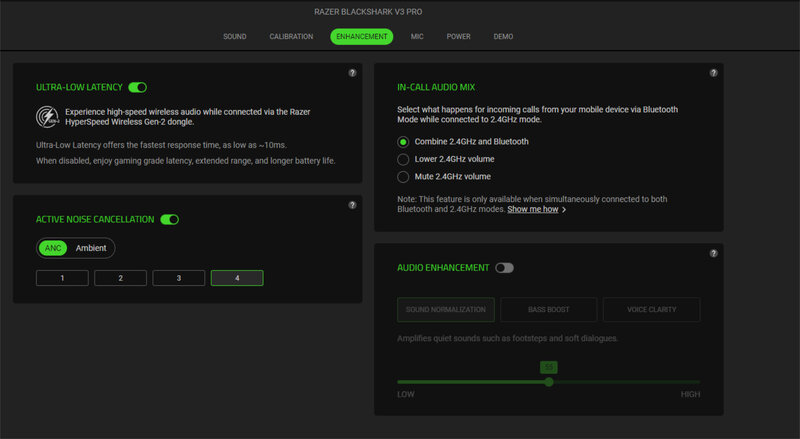Click the enhancement level slider handle
Viewport: 800px width, 439px height.
[x=548, y=382]
